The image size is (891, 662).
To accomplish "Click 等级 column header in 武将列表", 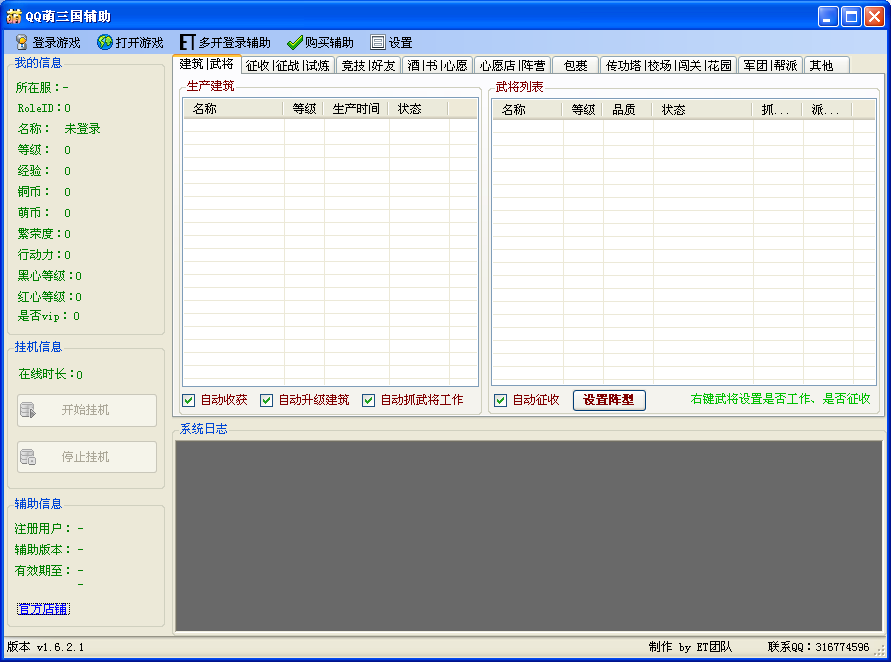I will coord(582,110).
